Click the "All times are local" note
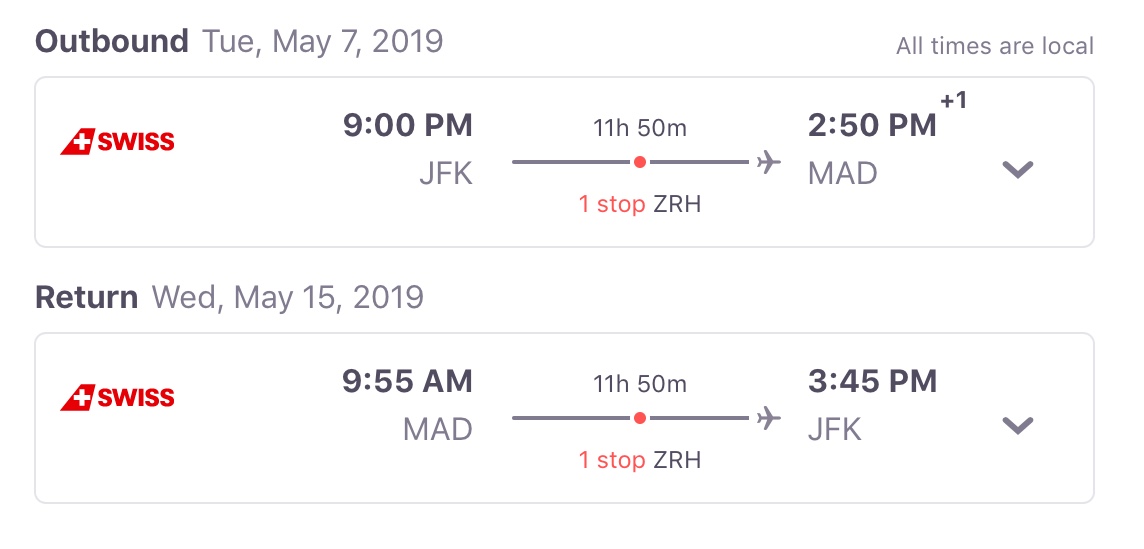Viewport: 1144px width, 549px height. tap(994, 46)
